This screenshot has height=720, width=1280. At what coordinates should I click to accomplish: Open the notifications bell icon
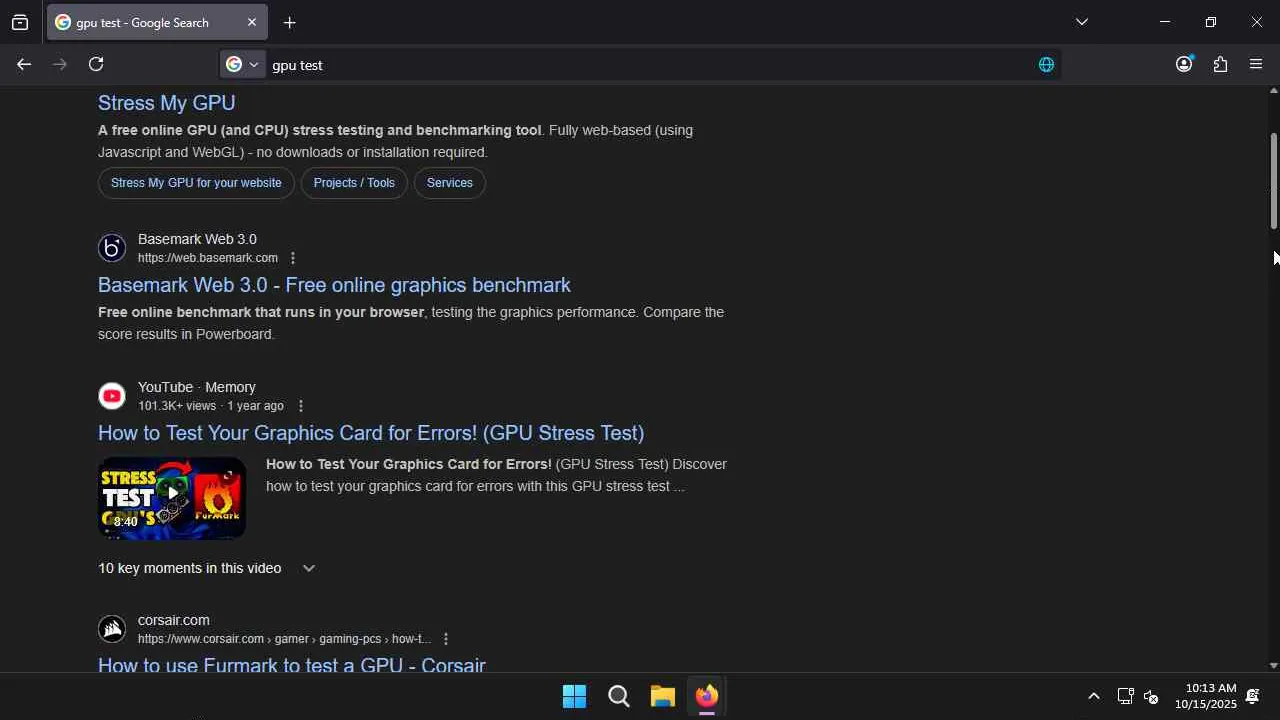pyautogui.click(x=1252, y=696)
